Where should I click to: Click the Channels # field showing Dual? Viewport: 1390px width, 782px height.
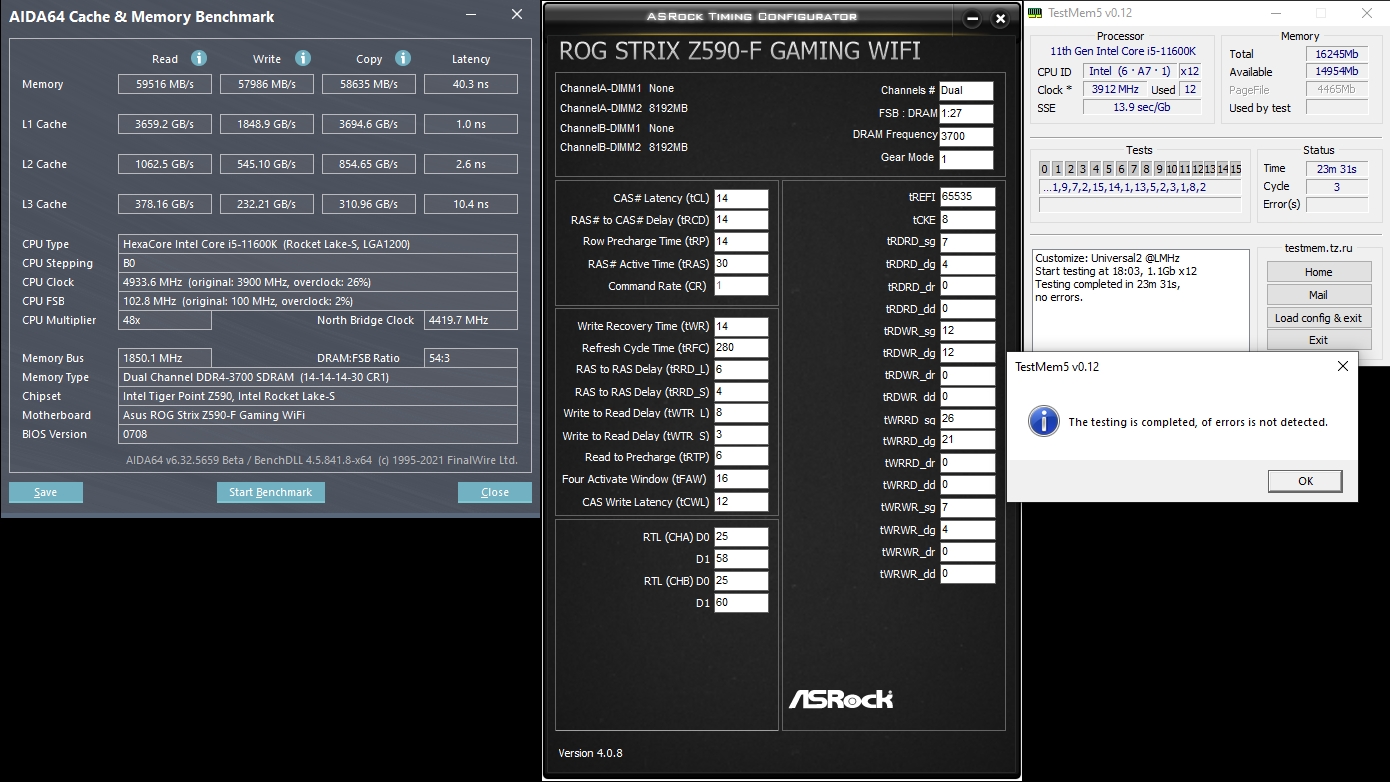click(x=966, y=91)
